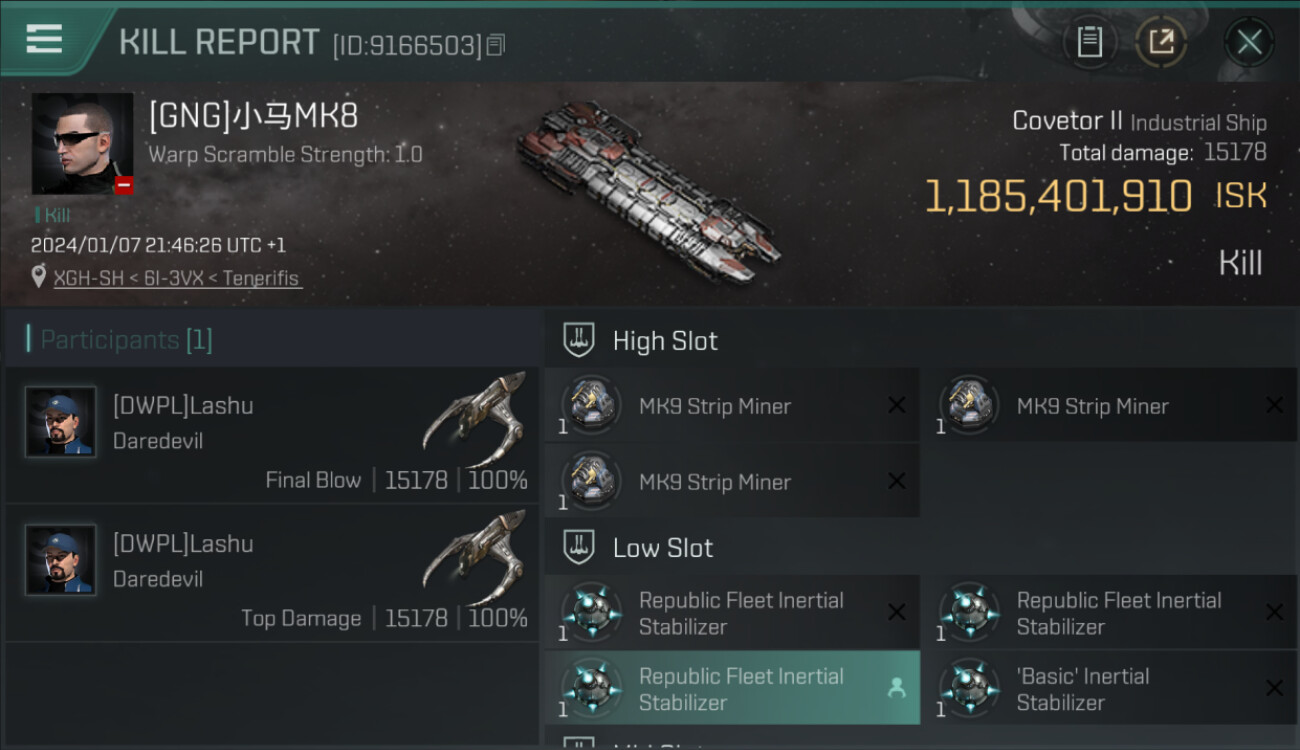The image size is (1300, 750).
Task: Copy the kill report ID
Action: click(496, 44)
